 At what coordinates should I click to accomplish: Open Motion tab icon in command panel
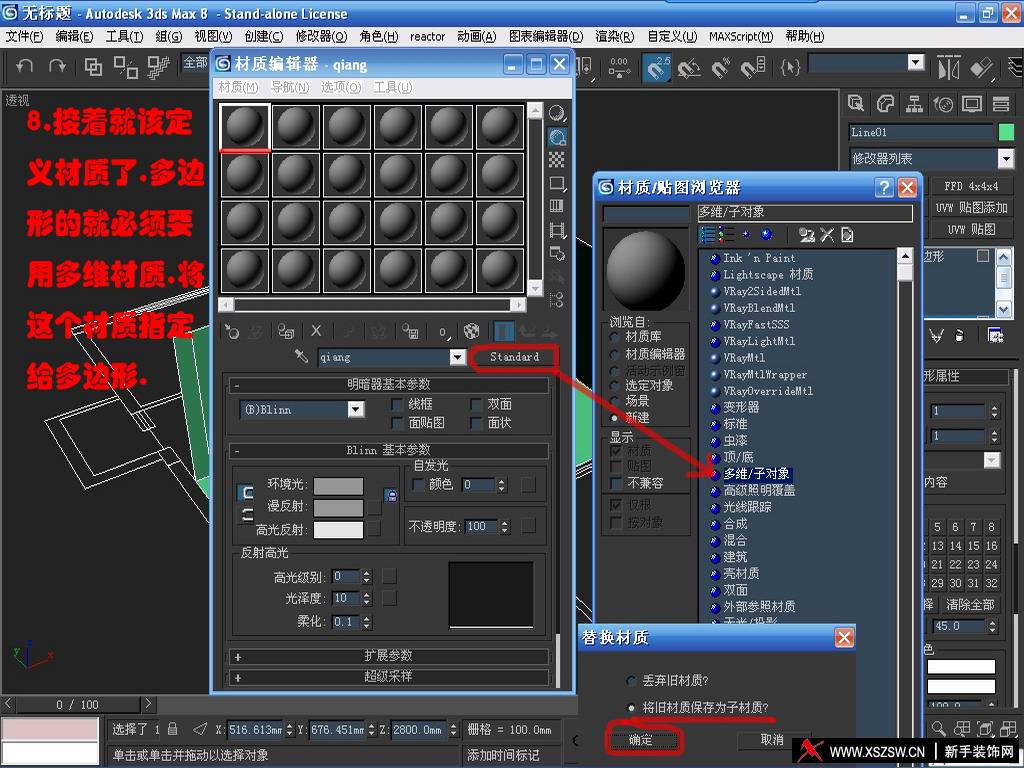point(943,104)
